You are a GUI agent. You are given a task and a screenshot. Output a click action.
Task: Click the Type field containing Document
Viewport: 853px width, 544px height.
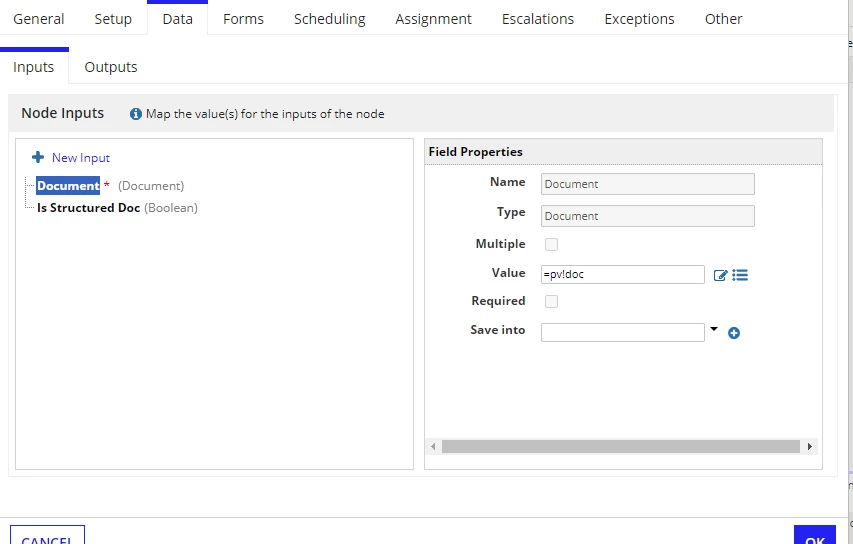coord(647,216)
